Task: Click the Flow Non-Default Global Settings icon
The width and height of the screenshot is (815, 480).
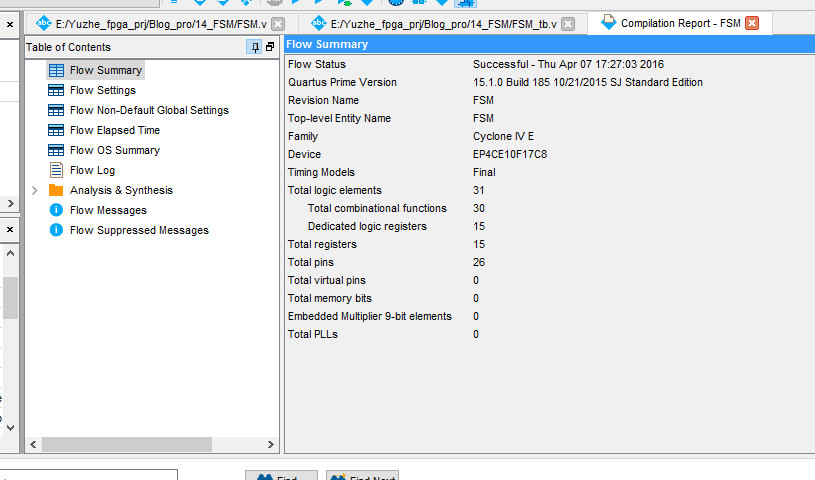Action: [x=56, y=110]
